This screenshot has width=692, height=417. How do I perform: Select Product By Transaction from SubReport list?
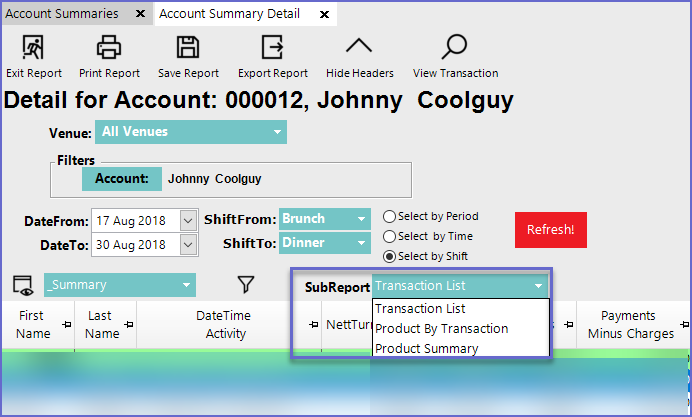tap(441, 329)
